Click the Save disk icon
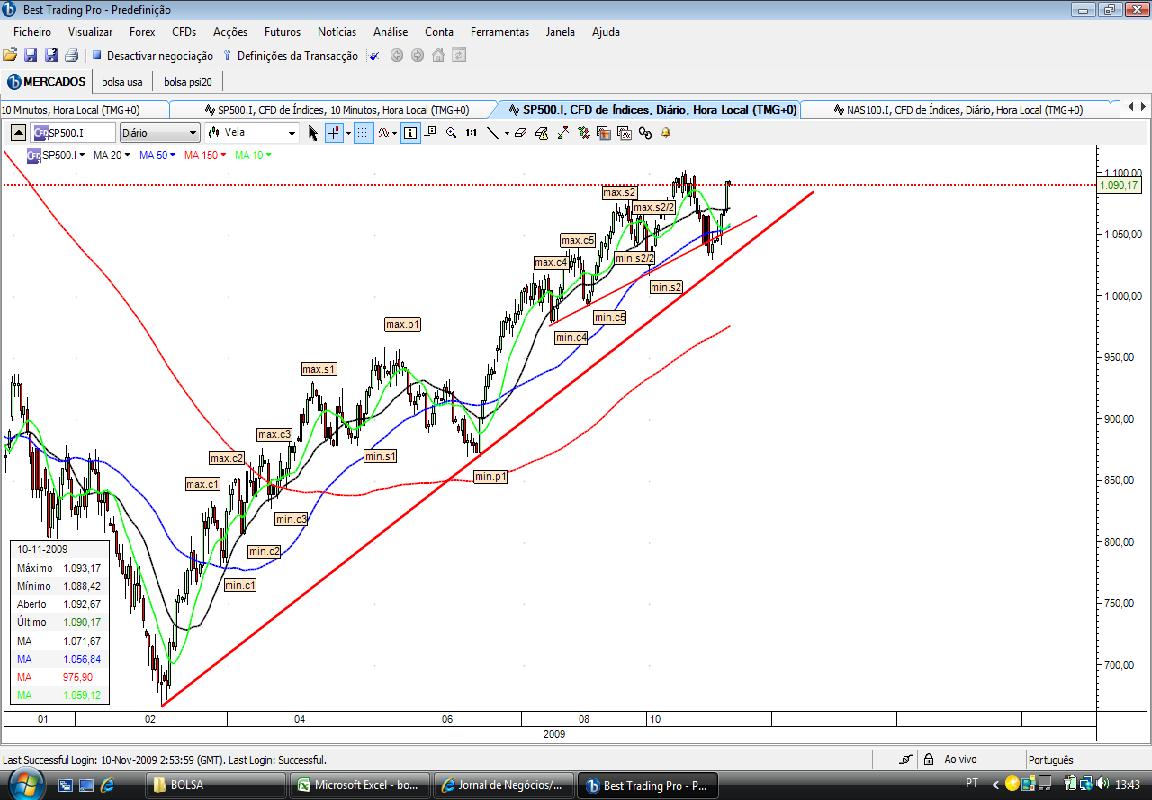Screen dimensions: 1152x800 31,55
